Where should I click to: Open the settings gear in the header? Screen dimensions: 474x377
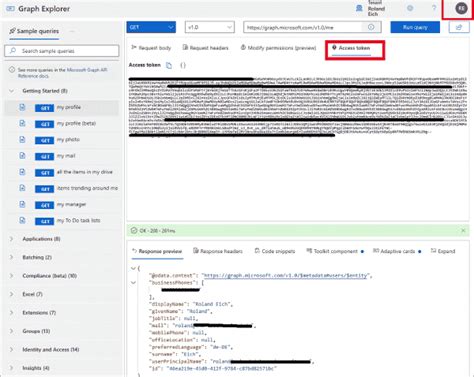pos(410,8)
